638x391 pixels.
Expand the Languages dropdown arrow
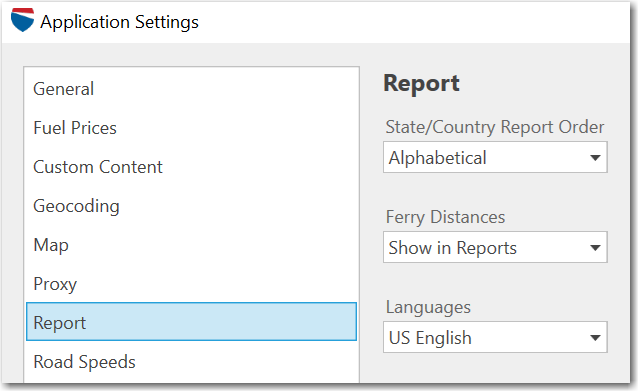(595, 337)
